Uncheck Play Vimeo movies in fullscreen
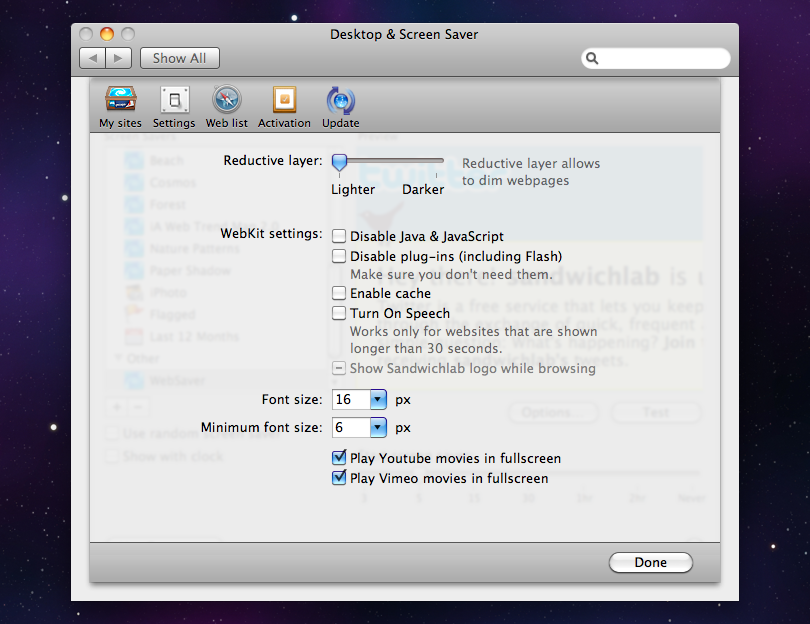Image resolution: width=810 pixels, height=624 pixels. pyautogui.click(x=340, y=479)
